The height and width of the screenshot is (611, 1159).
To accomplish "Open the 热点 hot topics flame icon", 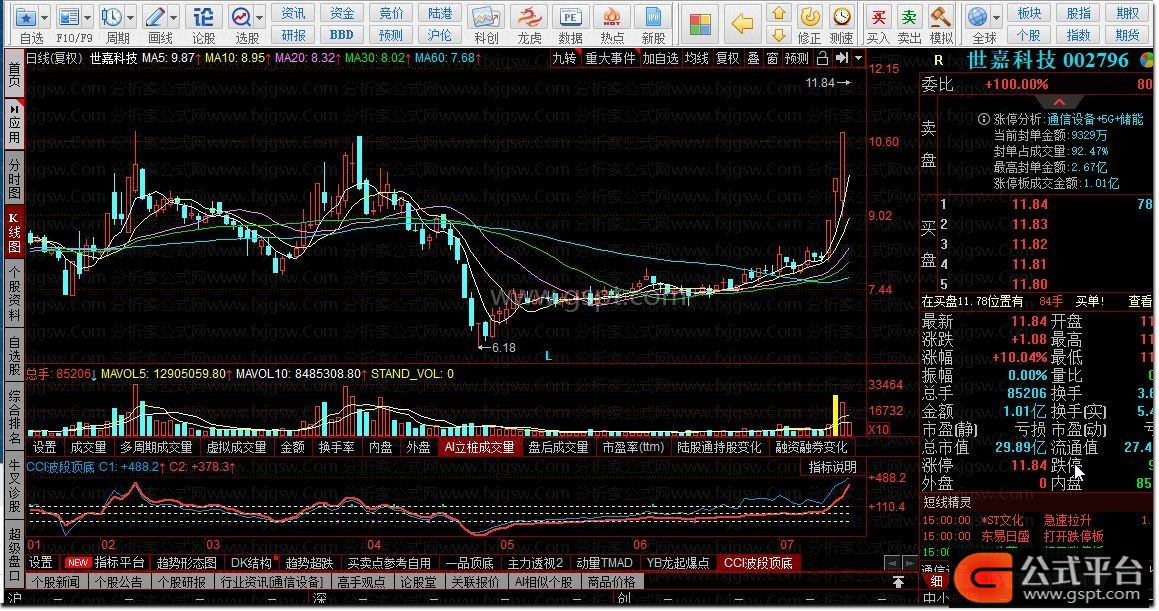I will pos(611,17).
